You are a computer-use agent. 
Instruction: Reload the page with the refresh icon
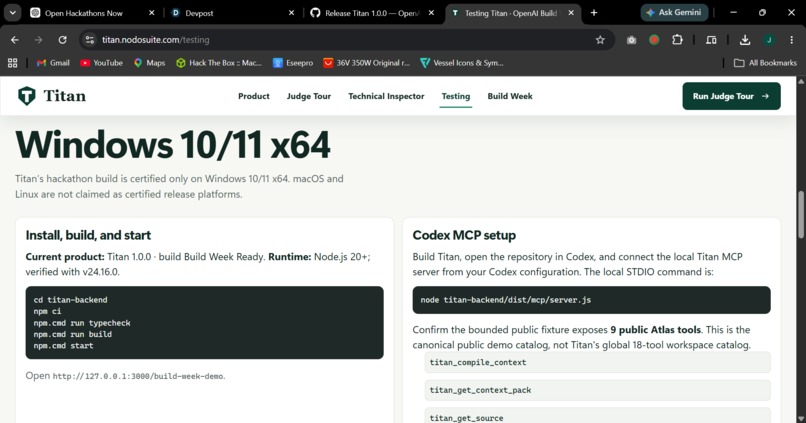(62, 40)
